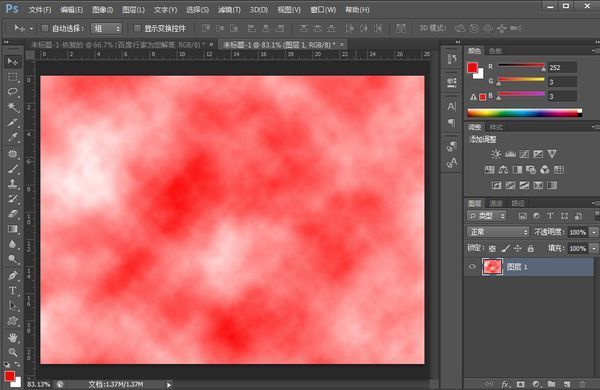Open the fill slider arrow
Viewport: 600px width, 390px height.
(x=594, y=248)
